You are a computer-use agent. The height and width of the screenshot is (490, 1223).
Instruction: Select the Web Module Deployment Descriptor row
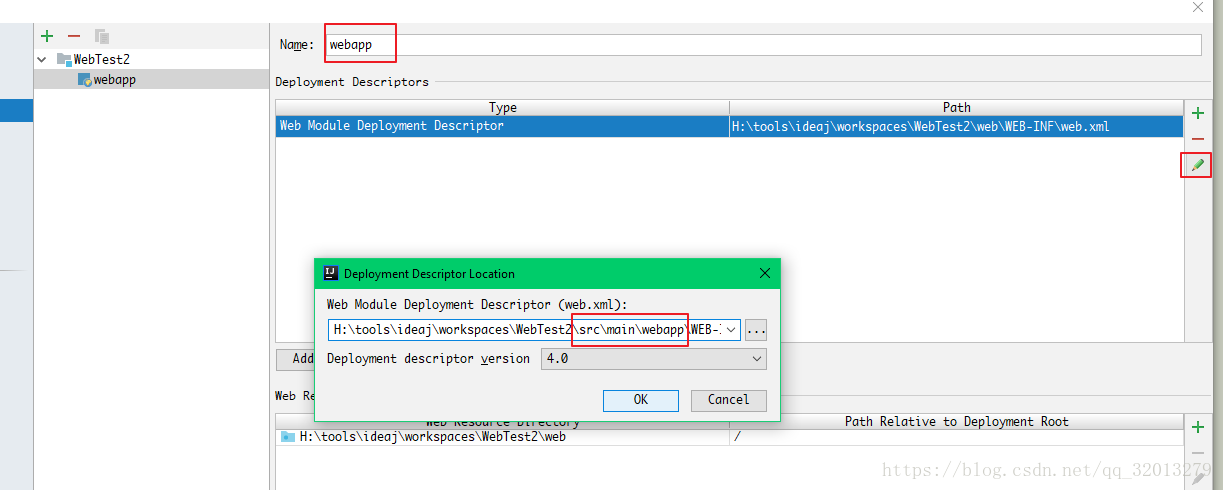729,127
